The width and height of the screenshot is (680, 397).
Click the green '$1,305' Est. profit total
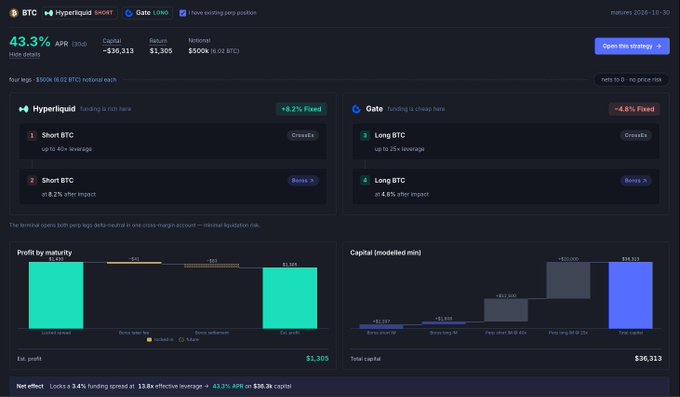pos(317,358)
